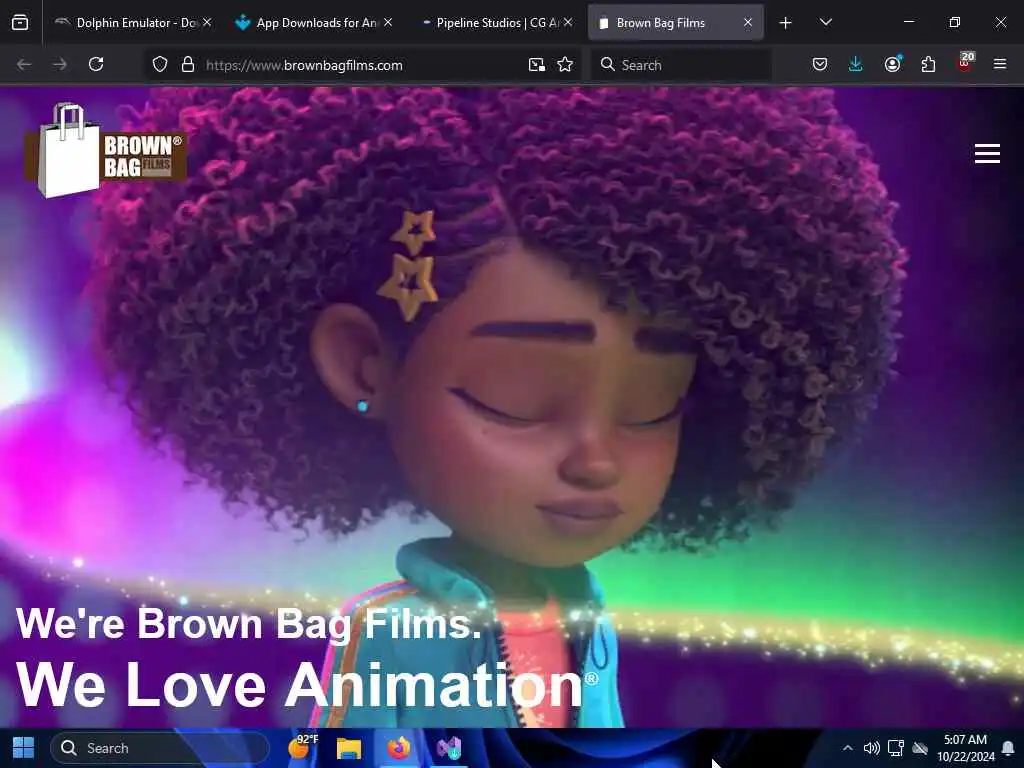
Task: Go forward one page
Action: [x=60, y=65]
